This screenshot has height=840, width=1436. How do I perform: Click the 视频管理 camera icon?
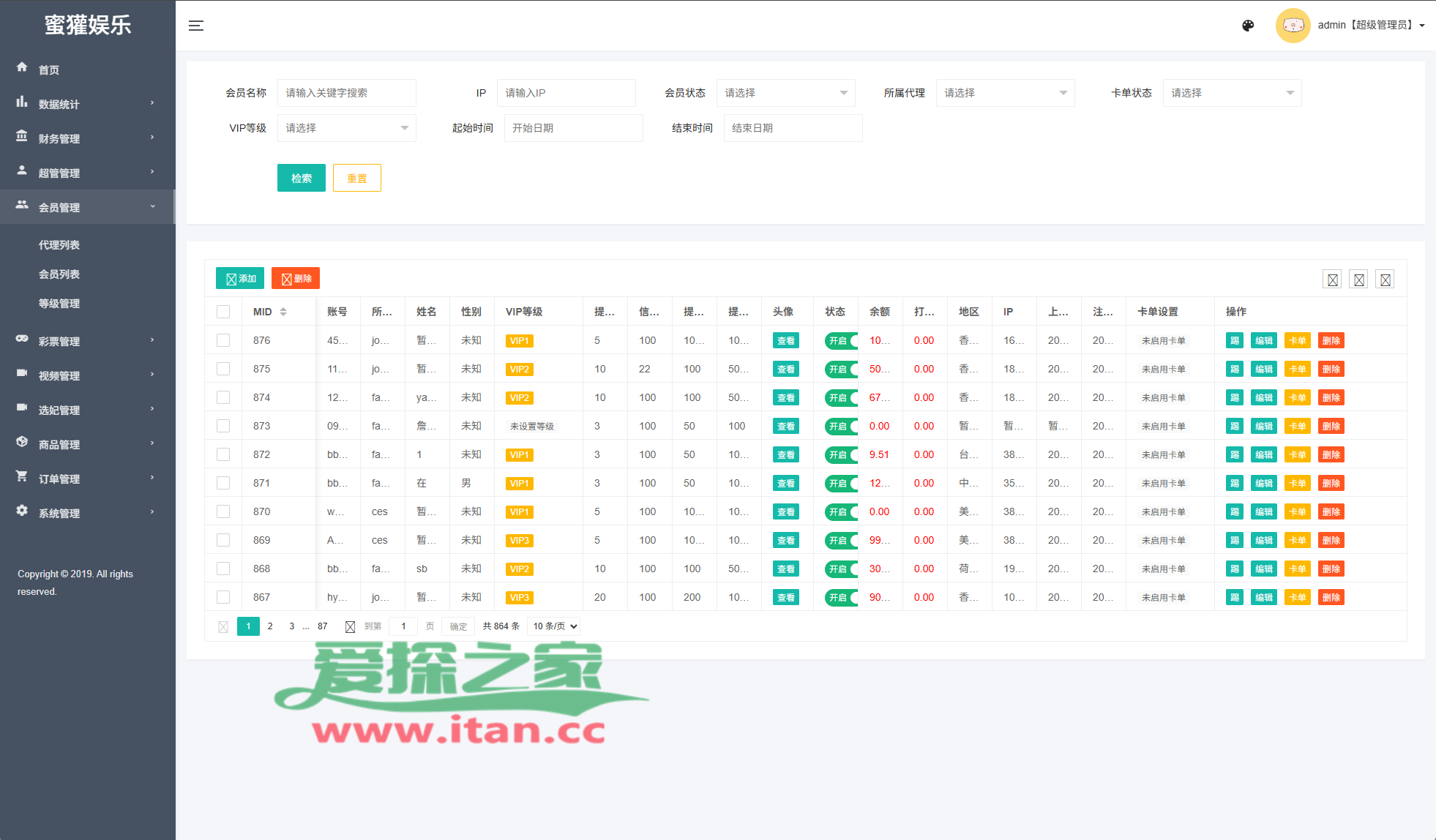coord(22,373)
